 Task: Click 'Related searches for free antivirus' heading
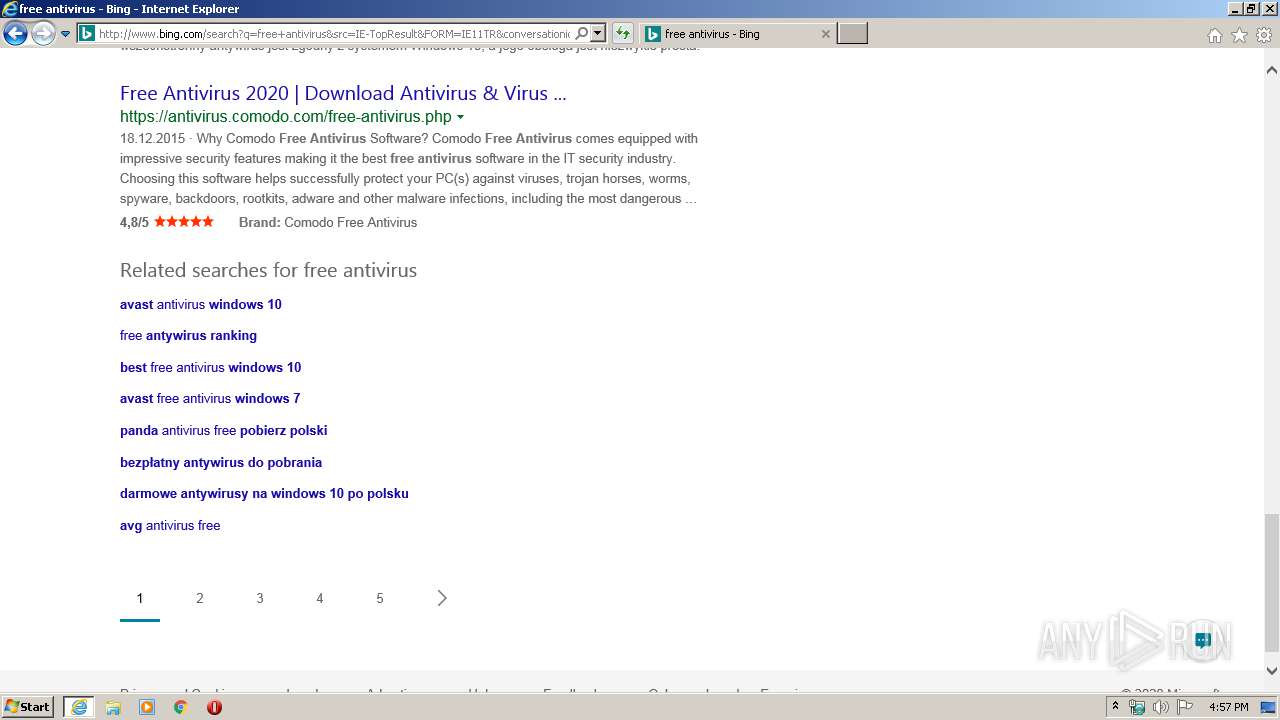coord(268,270)
